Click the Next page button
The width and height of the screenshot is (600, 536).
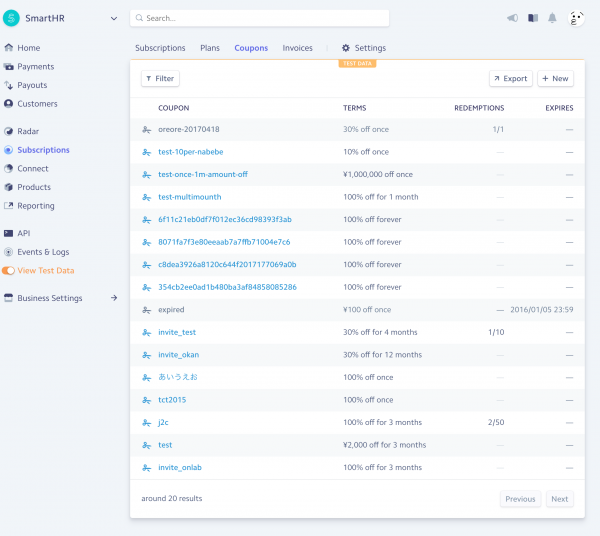[x=559, y=499]
